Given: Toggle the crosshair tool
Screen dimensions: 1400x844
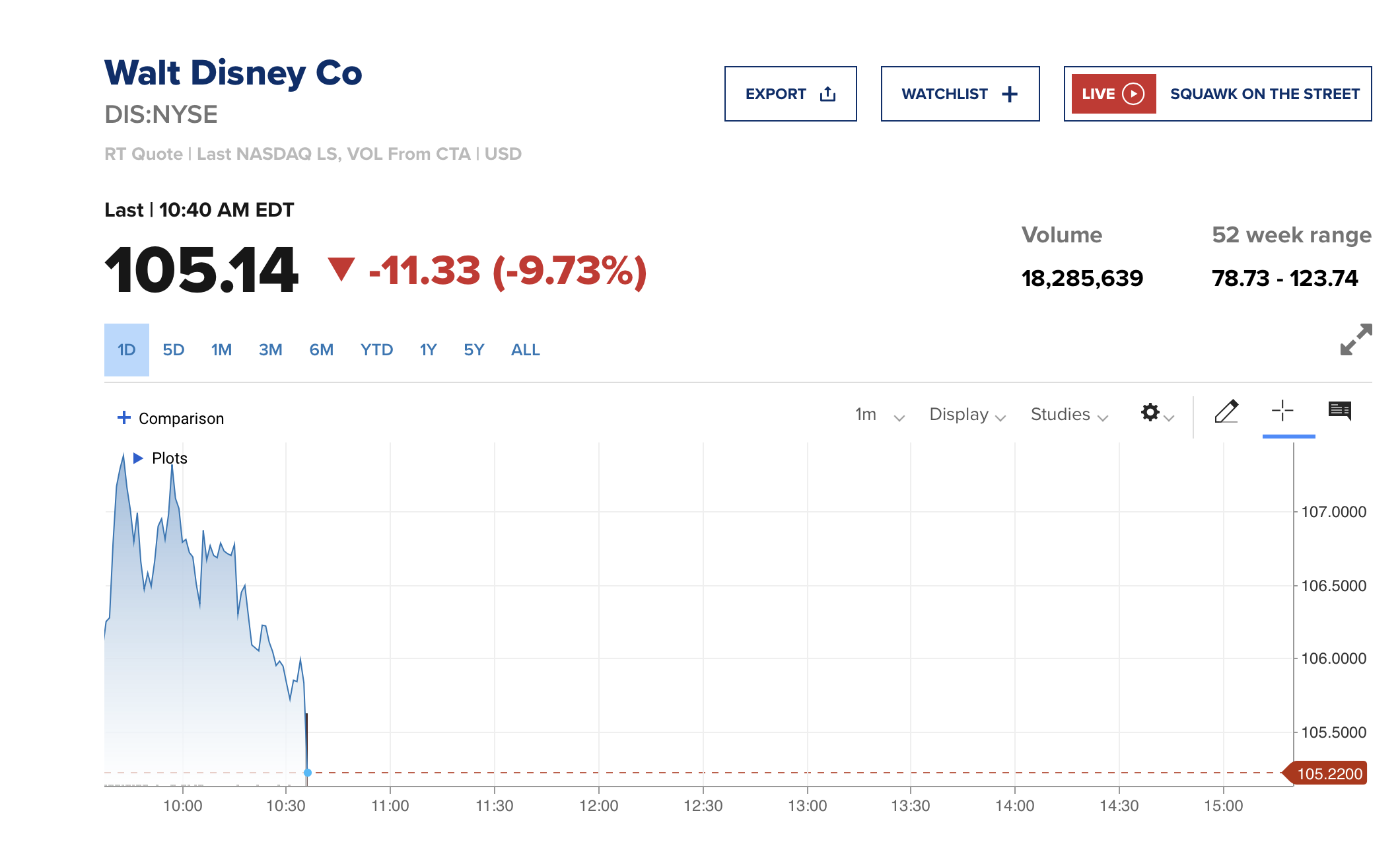Looking at the screenshot, I should [x=1282, y=411].
